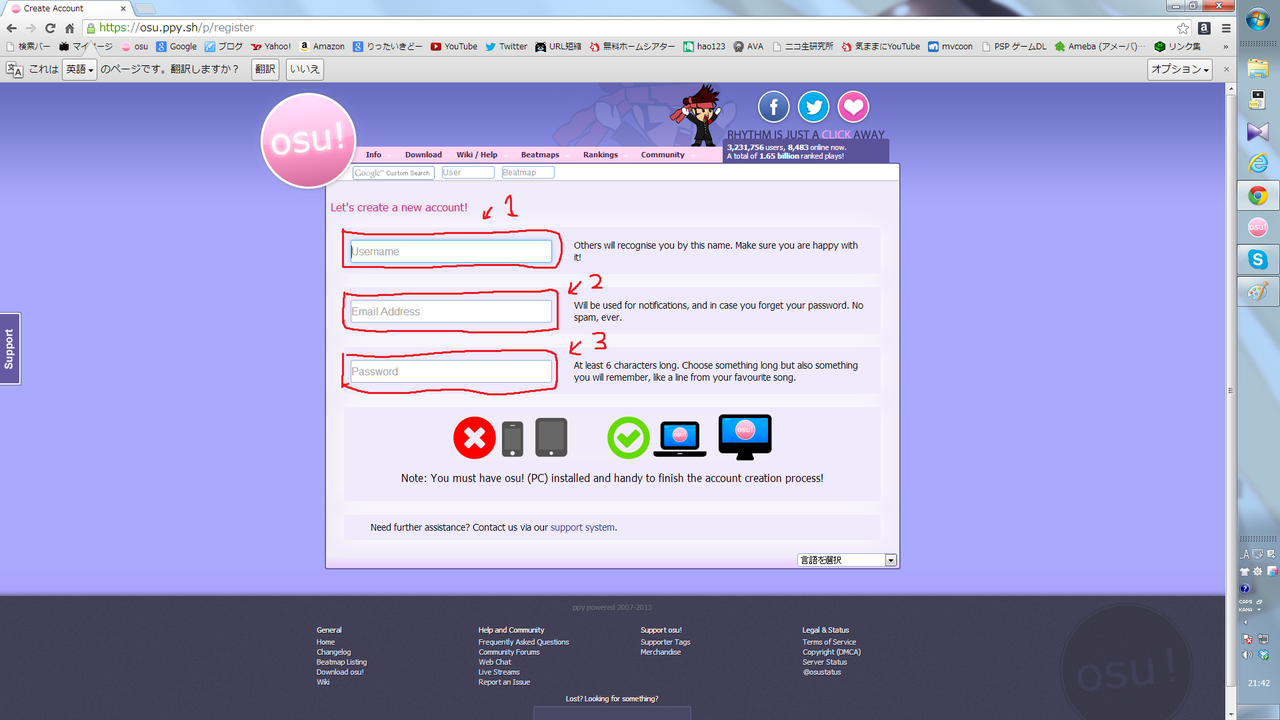Open the オプション options dropdown

point(1180,69)
